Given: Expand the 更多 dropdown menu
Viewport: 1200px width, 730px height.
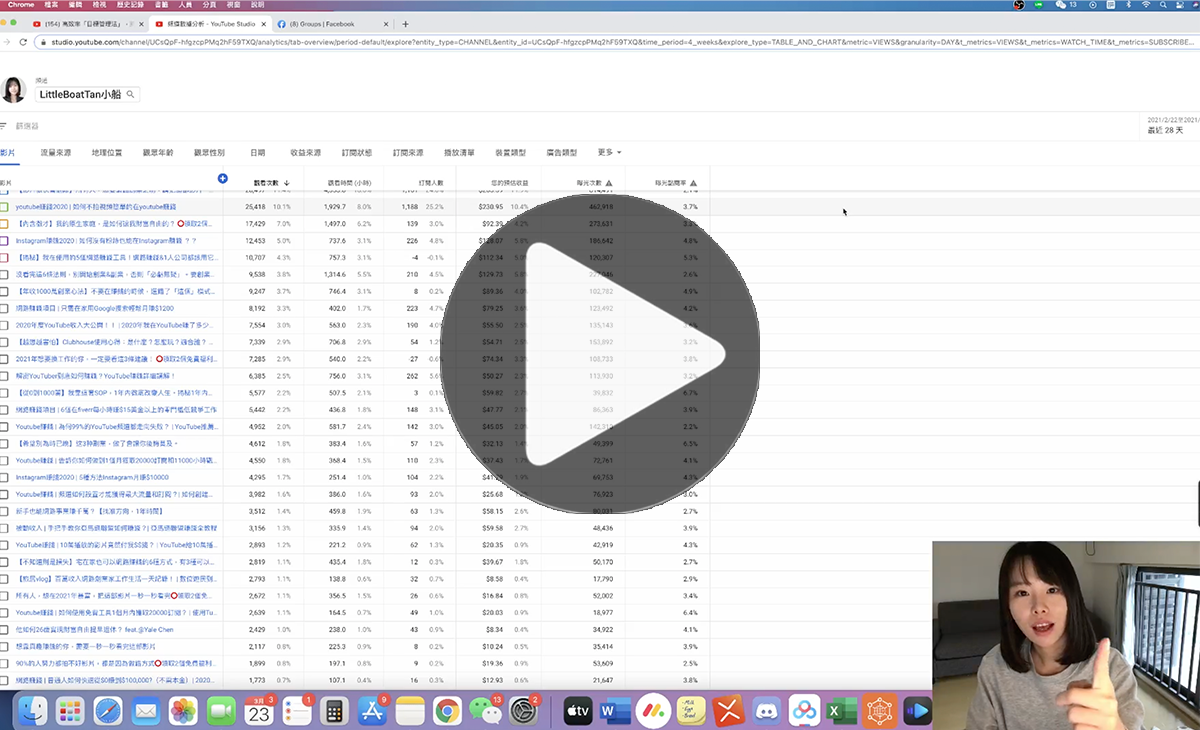Looking at the screenshot, I should click(609, 153).
